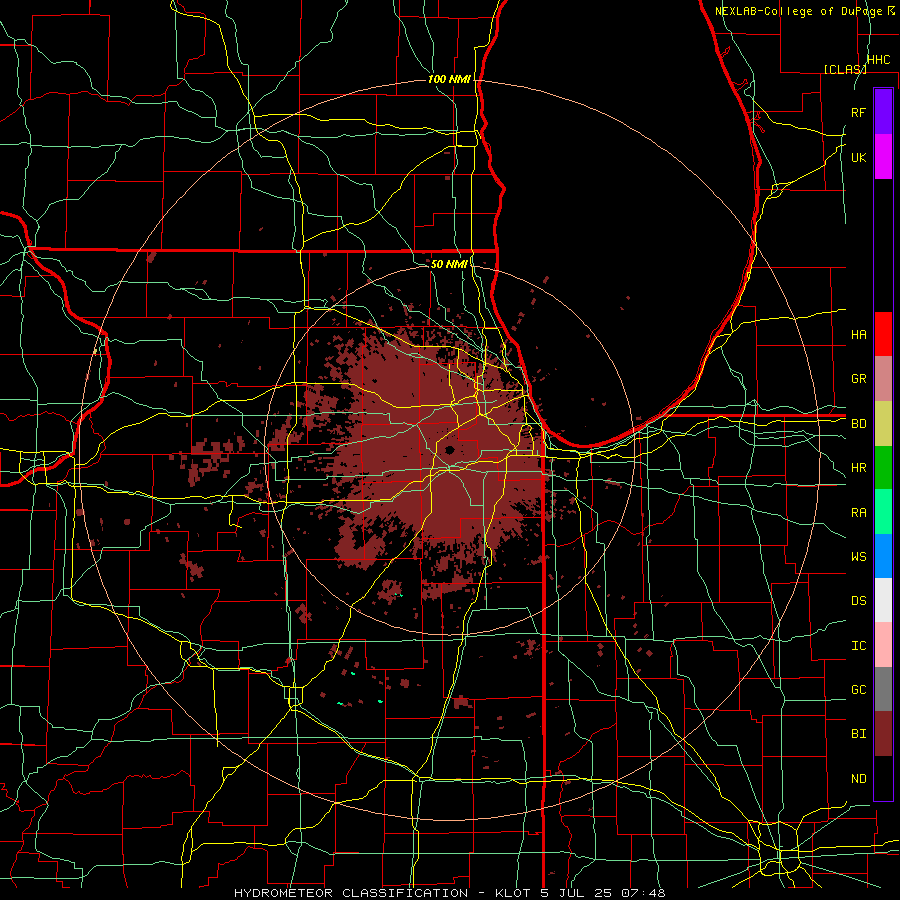This screenshot has width=900, height=900.
Task: Click the 'DS' legend label
Action: pyautogui.click(x=858, y=601)
